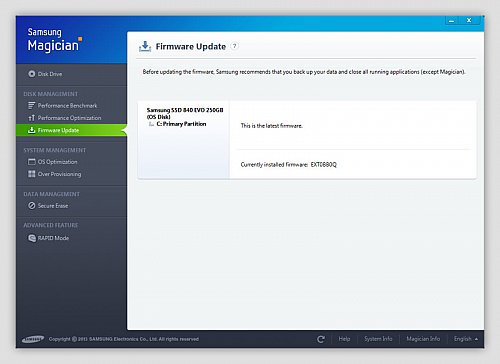This screenshot has height=364, width=500.
Task: Click the Disk Drive icon in sidebar
Action: [32, 74]
